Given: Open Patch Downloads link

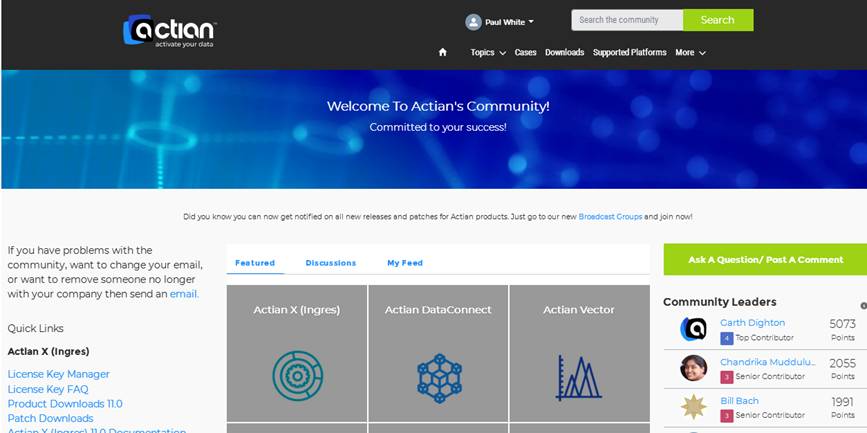Looking at the screenshot, I should click(x=50, y=419).
